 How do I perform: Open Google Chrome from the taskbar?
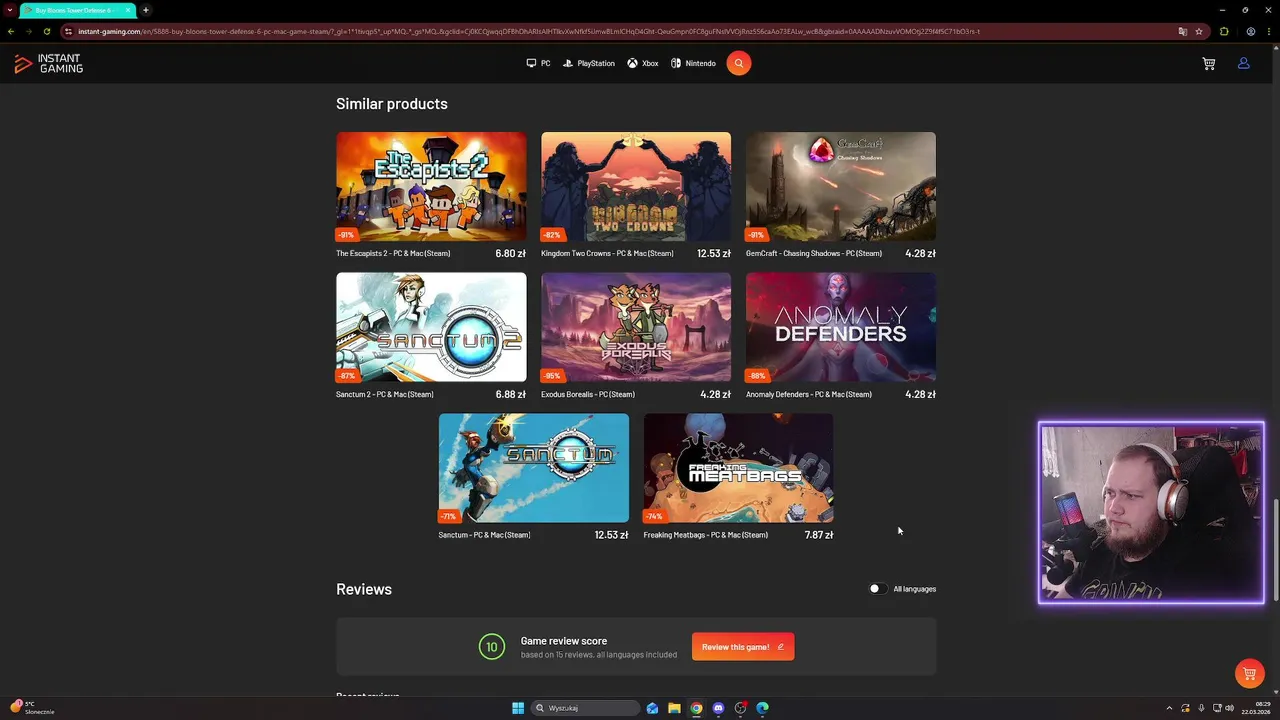pyautogui.click(x=696, y=708)
